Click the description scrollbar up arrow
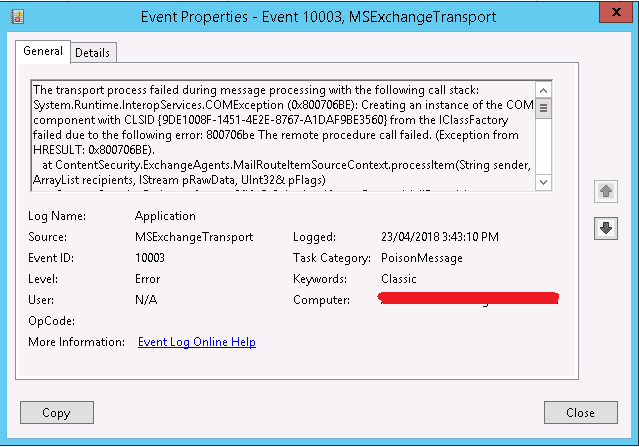 543,90
